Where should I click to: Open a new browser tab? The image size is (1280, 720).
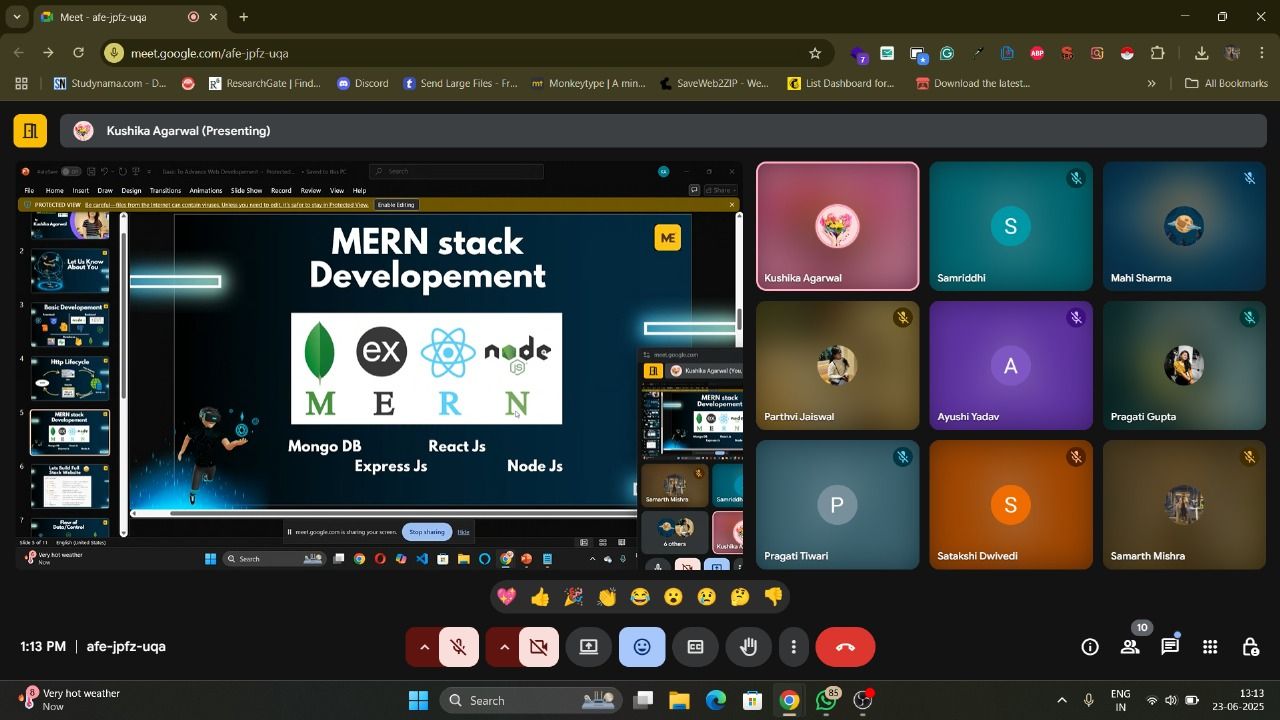coord(243,17)
